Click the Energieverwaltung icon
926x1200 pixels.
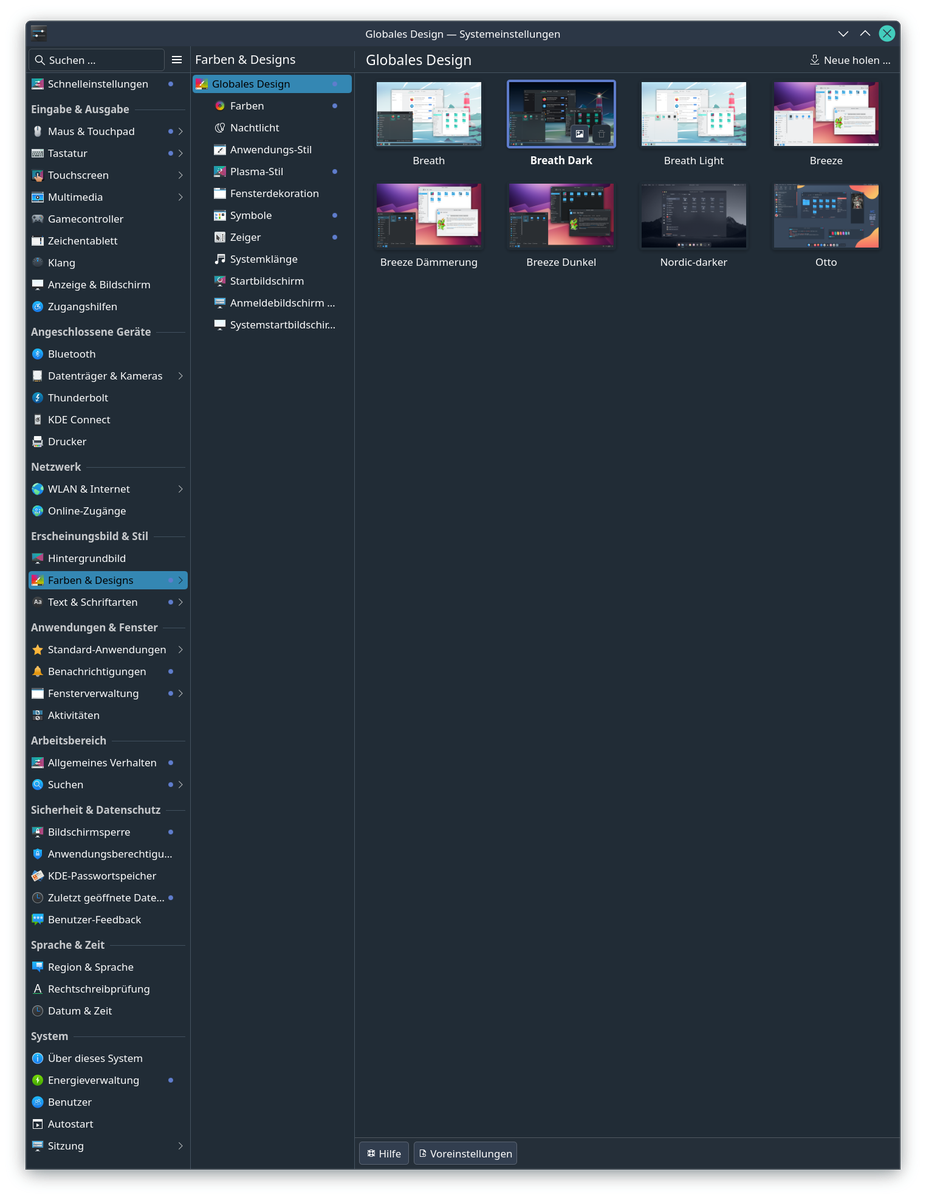[x=38, y=1080]
